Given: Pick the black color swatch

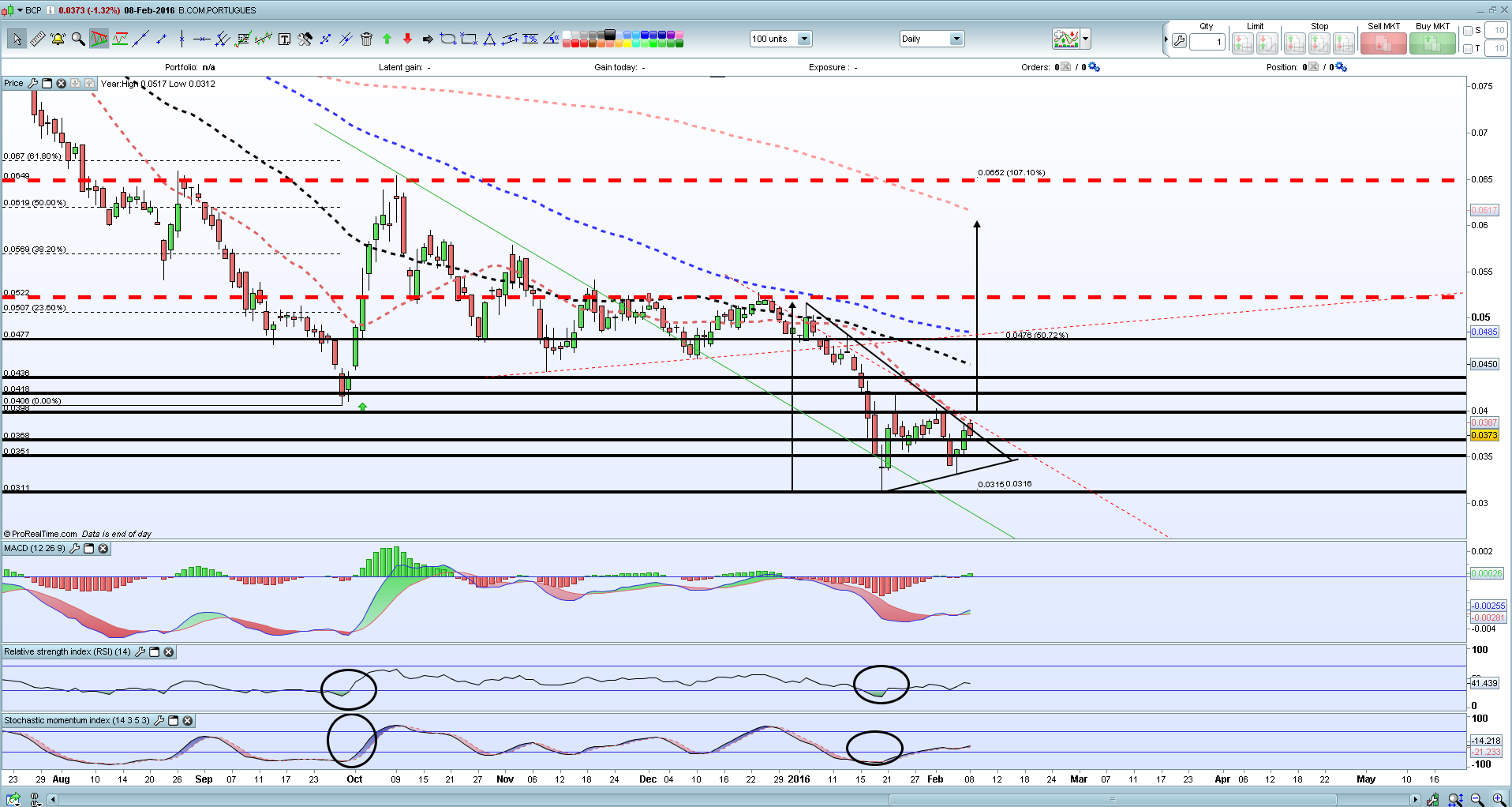Looking at the screenshot, I should point(610,35).
